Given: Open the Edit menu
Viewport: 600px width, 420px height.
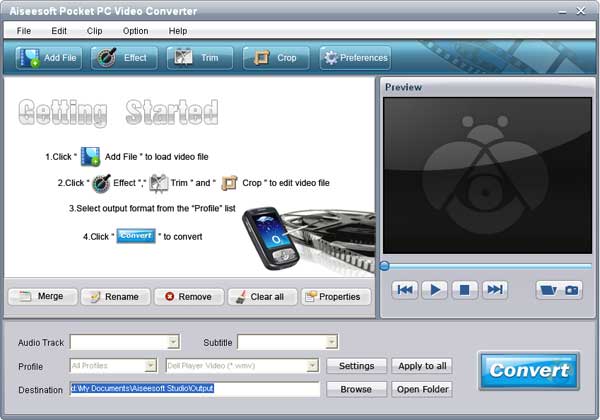Looking at the screenshot, I should 59,31.
